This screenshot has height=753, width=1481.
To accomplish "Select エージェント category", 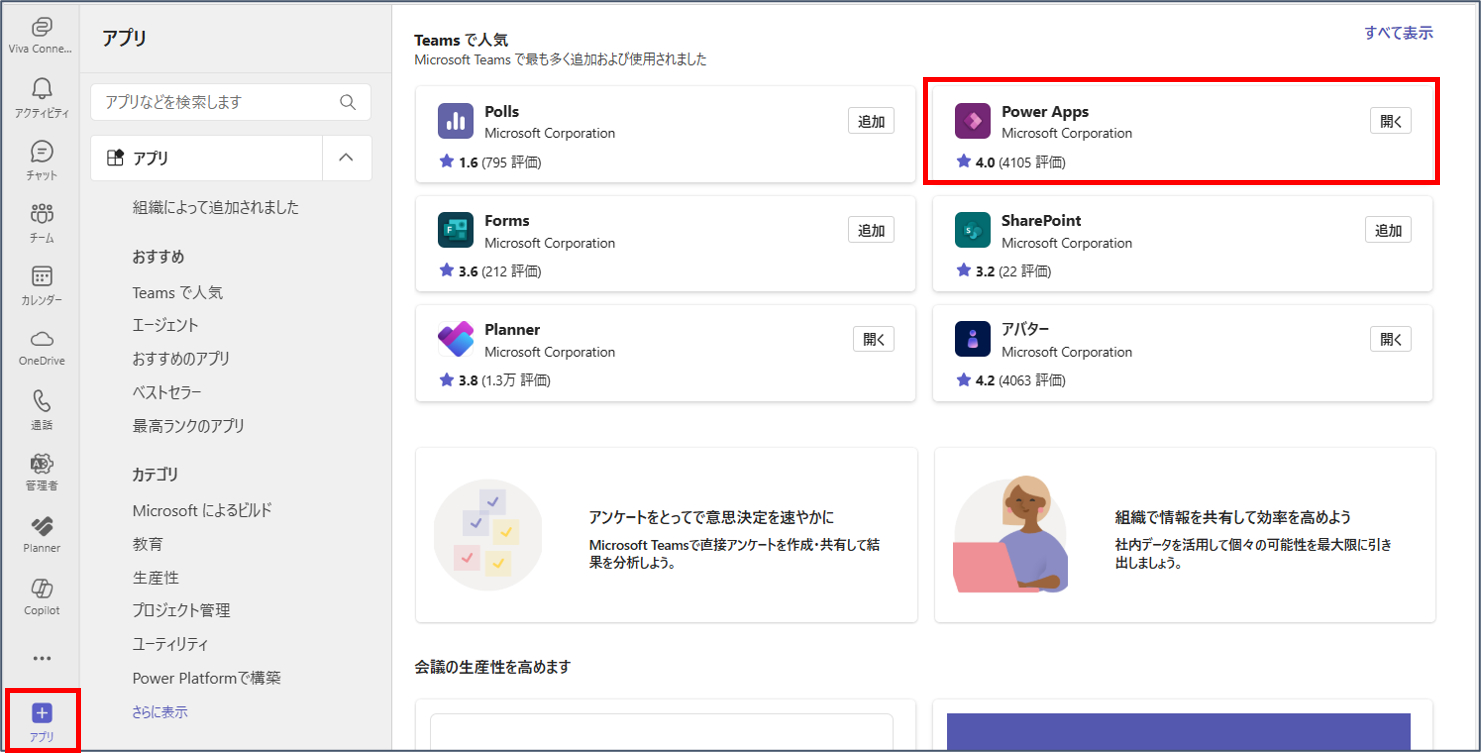I will (x=166, y=325).
